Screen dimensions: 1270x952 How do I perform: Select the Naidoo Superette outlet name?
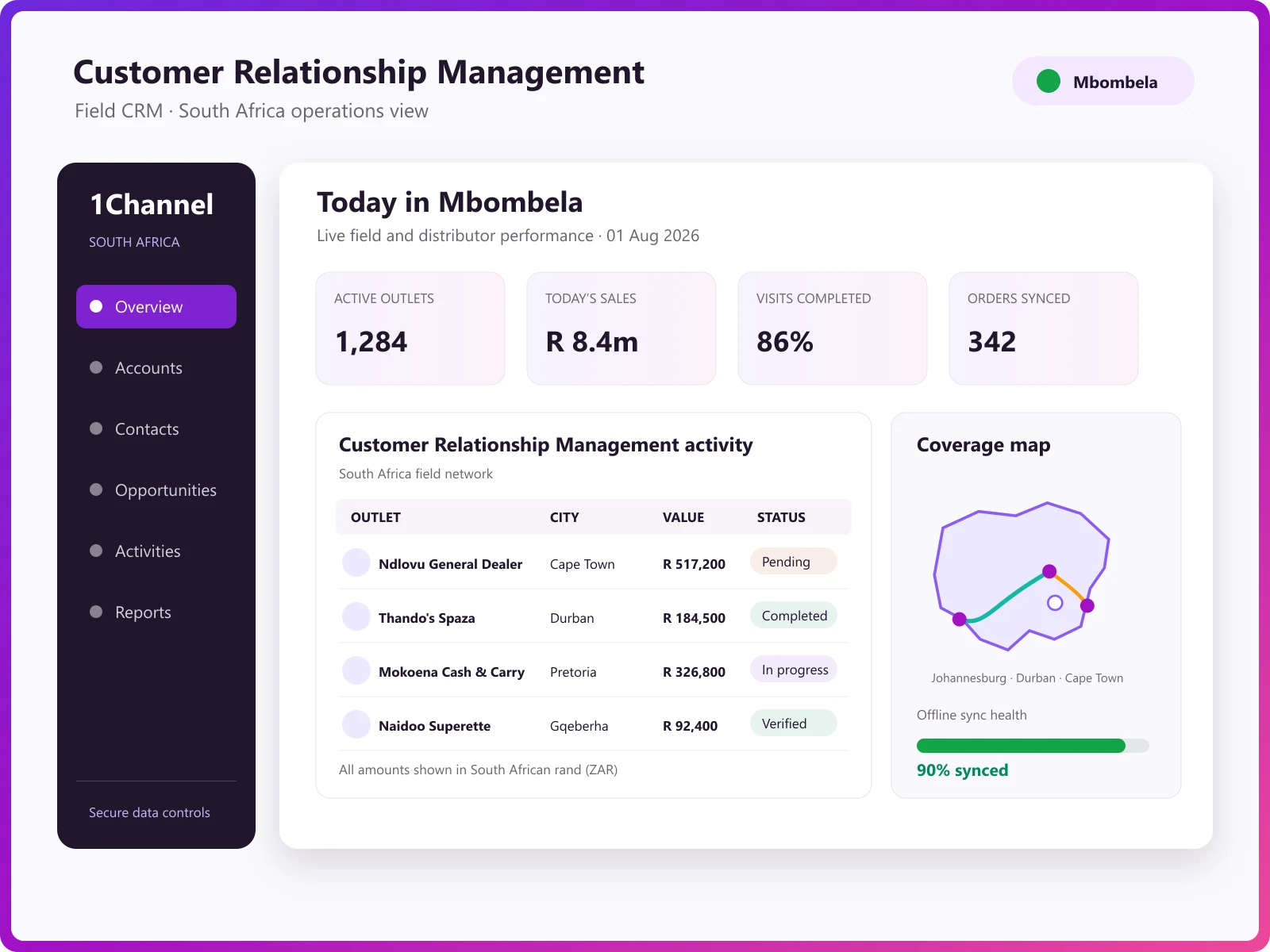(434, 726)
